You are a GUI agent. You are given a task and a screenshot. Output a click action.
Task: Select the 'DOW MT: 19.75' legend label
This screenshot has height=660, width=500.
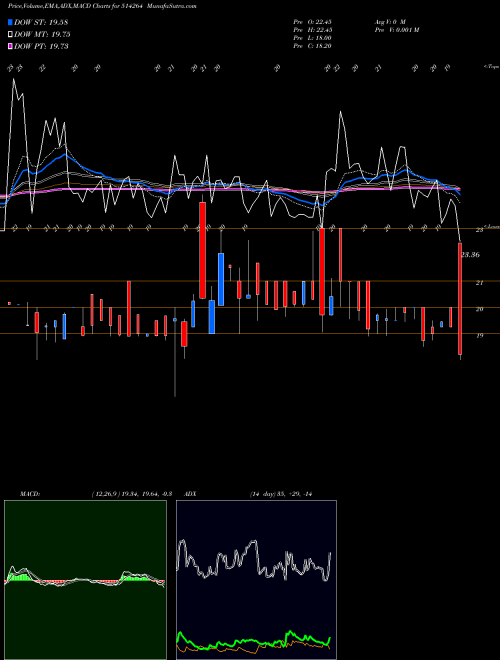coord(42,35)
